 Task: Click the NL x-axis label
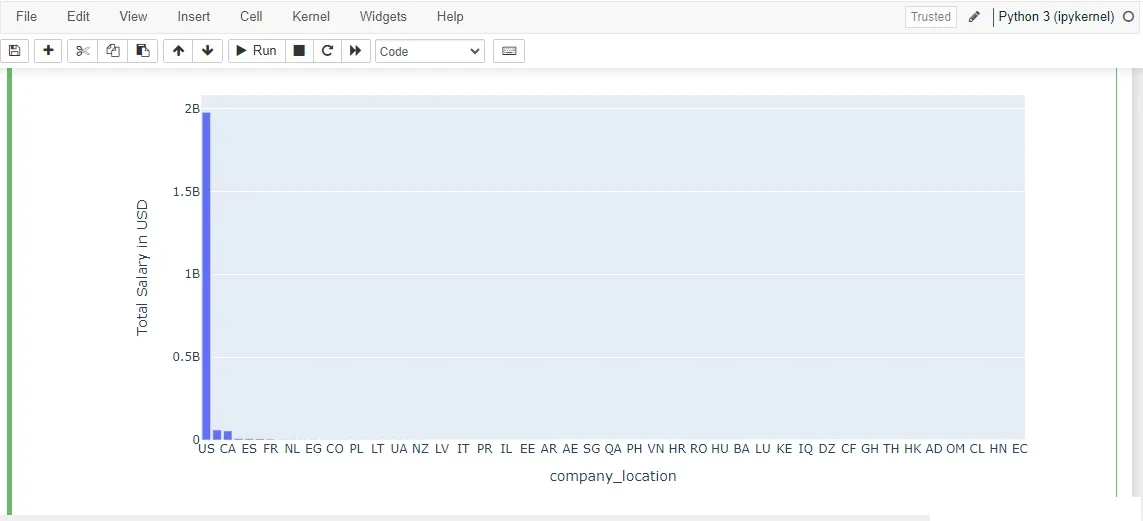click(292, 449)
